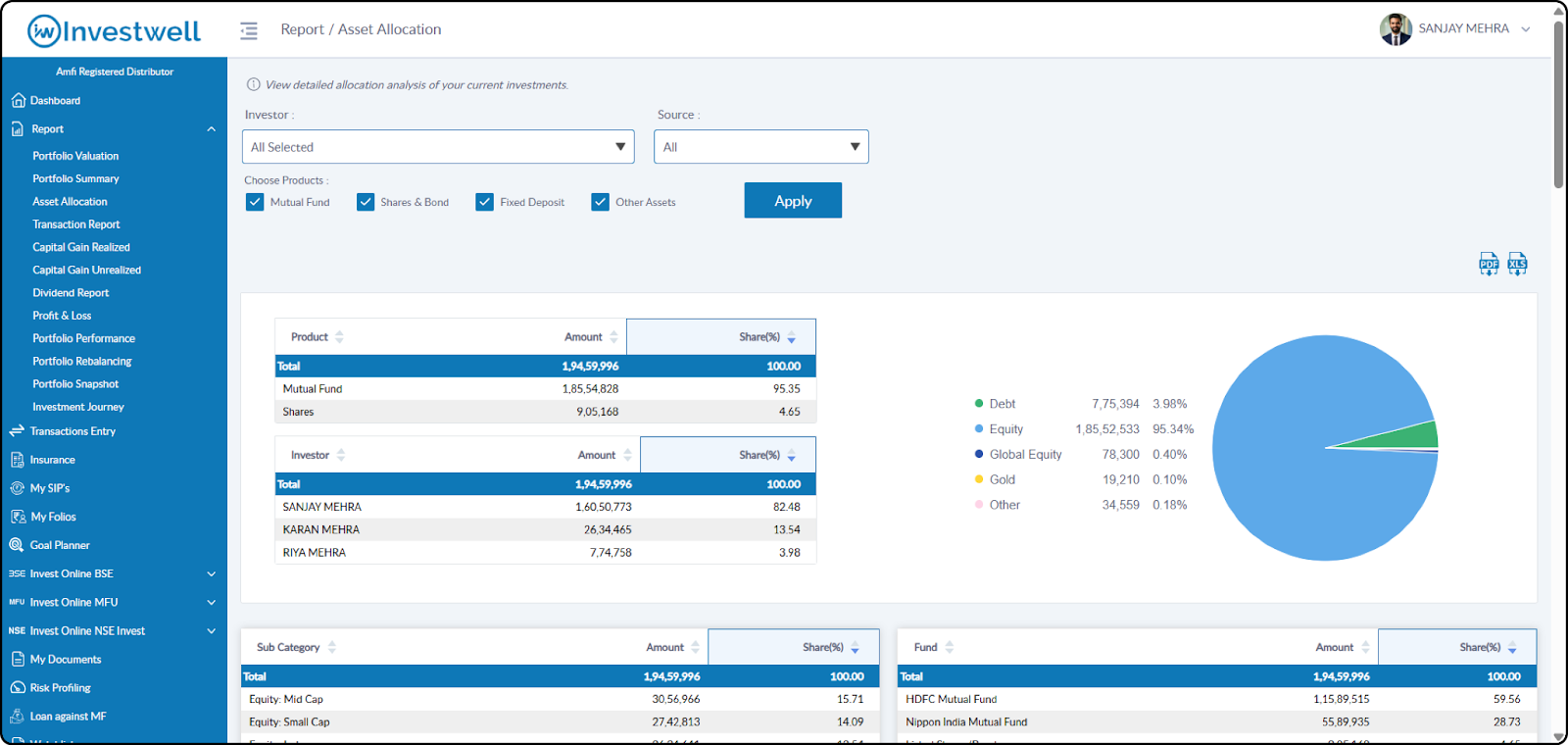
Task: Sort Investor table by Investor column
Action: (x=341, y=455)
